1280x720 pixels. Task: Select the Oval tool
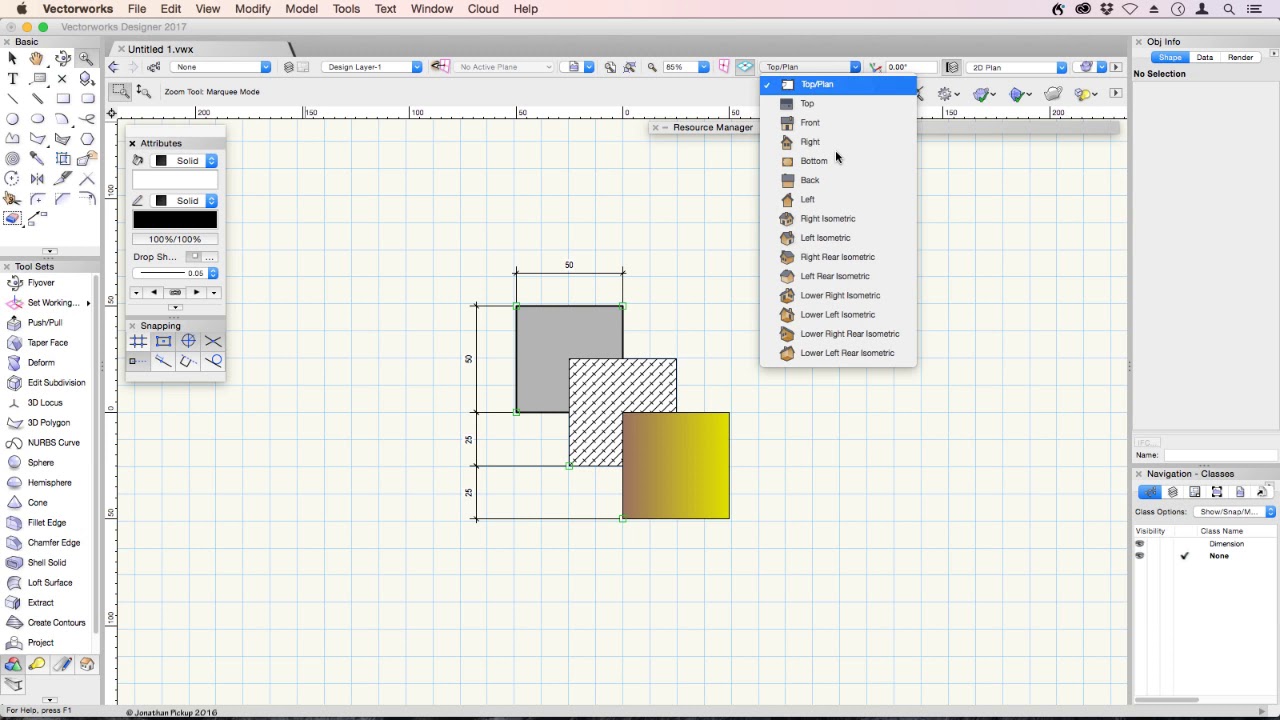coord(37,118)
